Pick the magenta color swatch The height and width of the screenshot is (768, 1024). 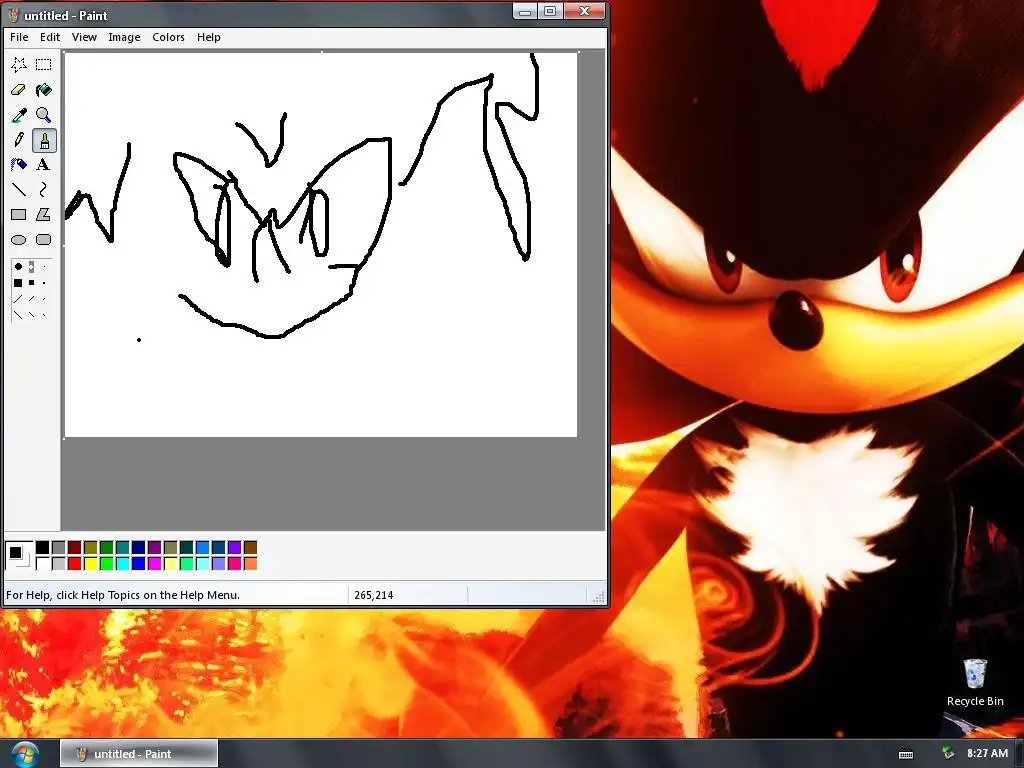click(x=155, y=563)
